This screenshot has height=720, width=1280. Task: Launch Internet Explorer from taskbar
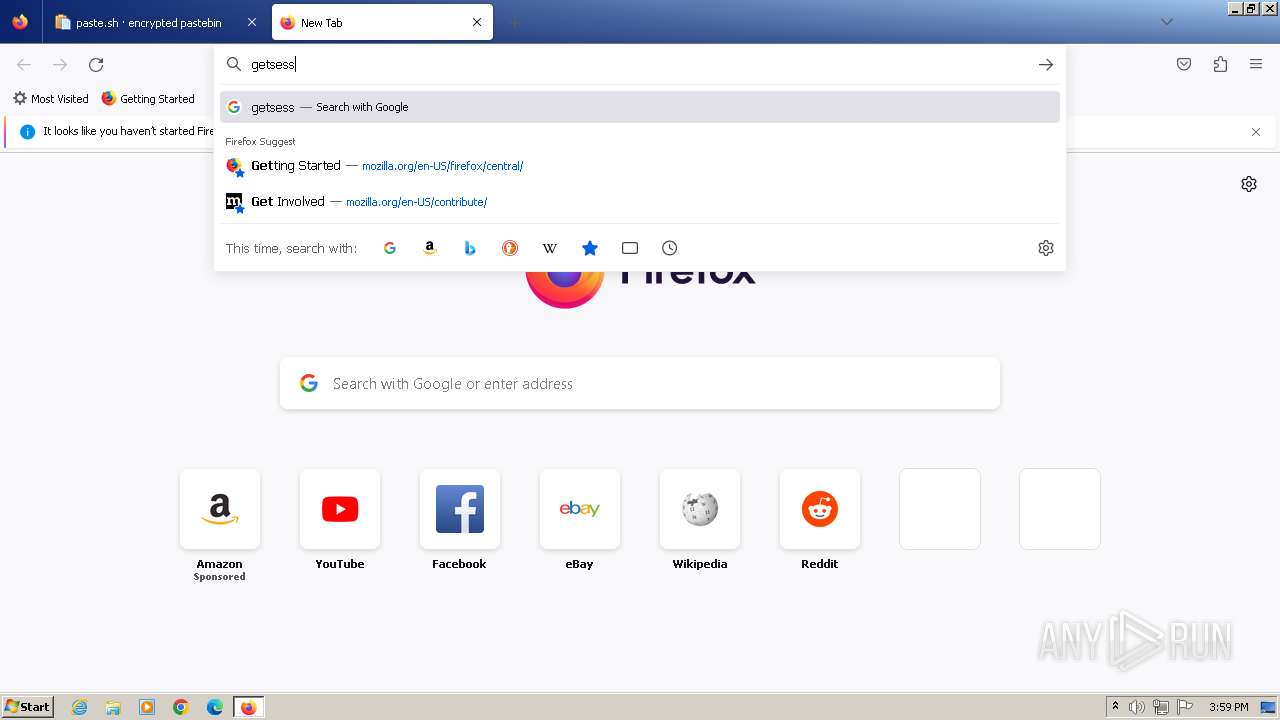click(80, 707)
